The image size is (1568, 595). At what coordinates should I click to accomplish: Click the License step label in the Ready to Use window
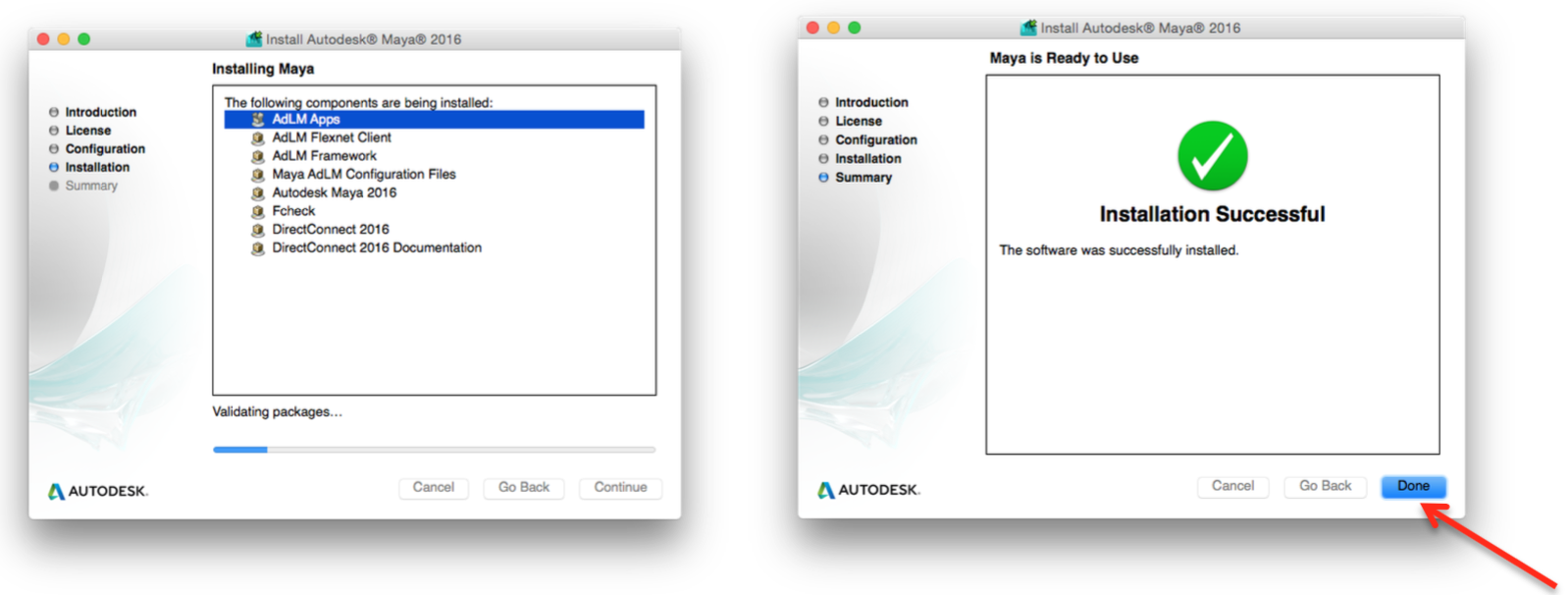point(859,122)
